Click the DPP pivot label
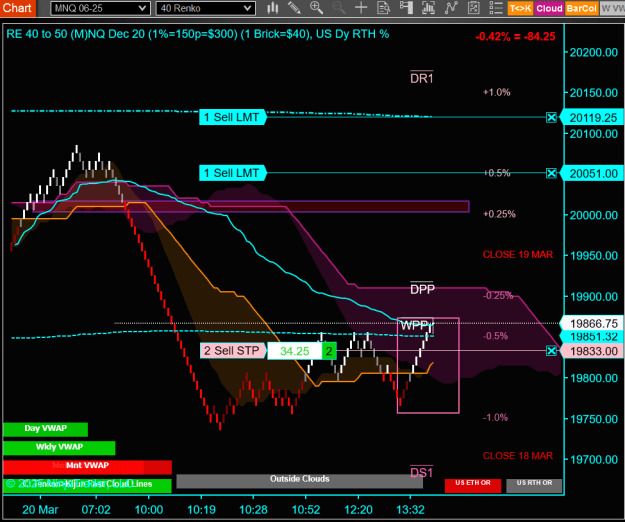 422,289
